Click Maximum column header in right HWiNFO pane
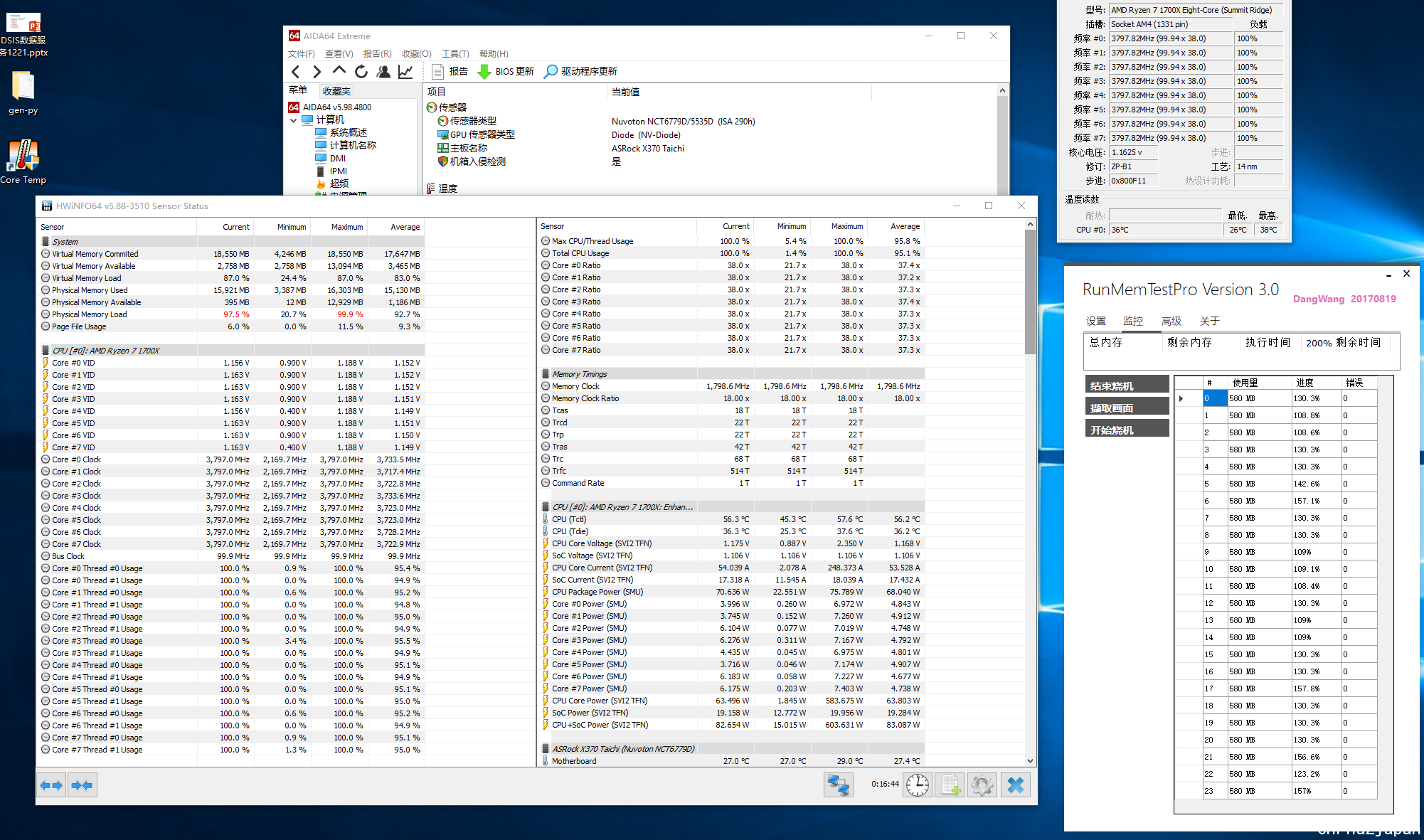Image resolution: width=1424 pixels, height=840 pixels. tap(839, 226)
